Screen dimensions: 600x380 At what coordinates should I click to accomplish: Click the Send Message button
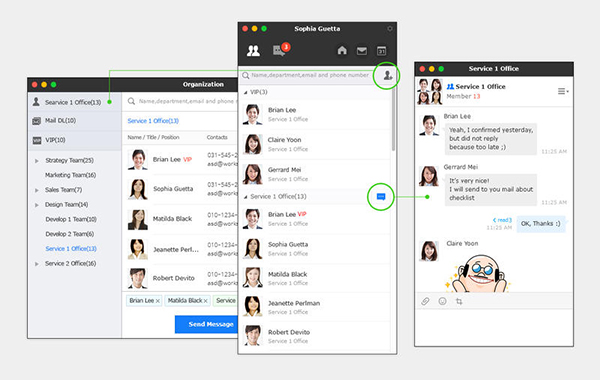207,324
